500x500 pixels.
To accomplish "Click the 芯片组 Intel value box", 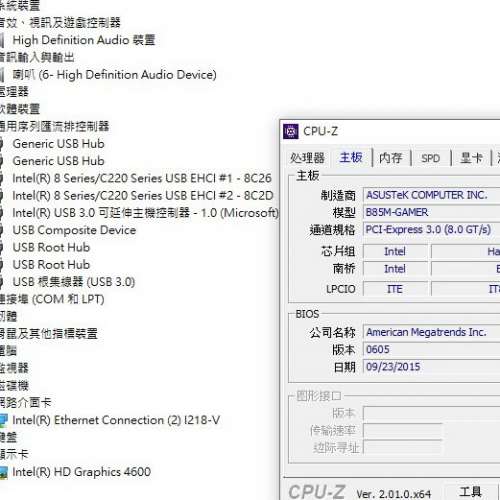I will (395, 251).
